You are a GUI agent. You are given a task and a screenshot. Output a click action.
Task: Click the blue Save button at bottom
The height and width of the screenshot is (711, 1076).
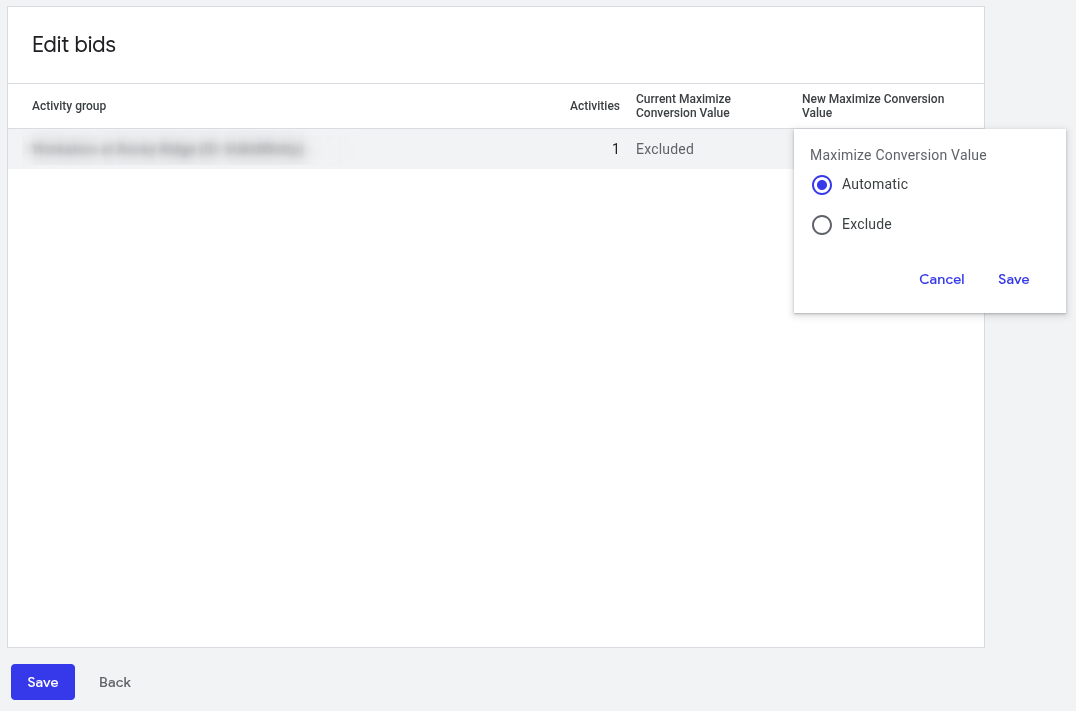pyautogui.click(x=43, y=682)
